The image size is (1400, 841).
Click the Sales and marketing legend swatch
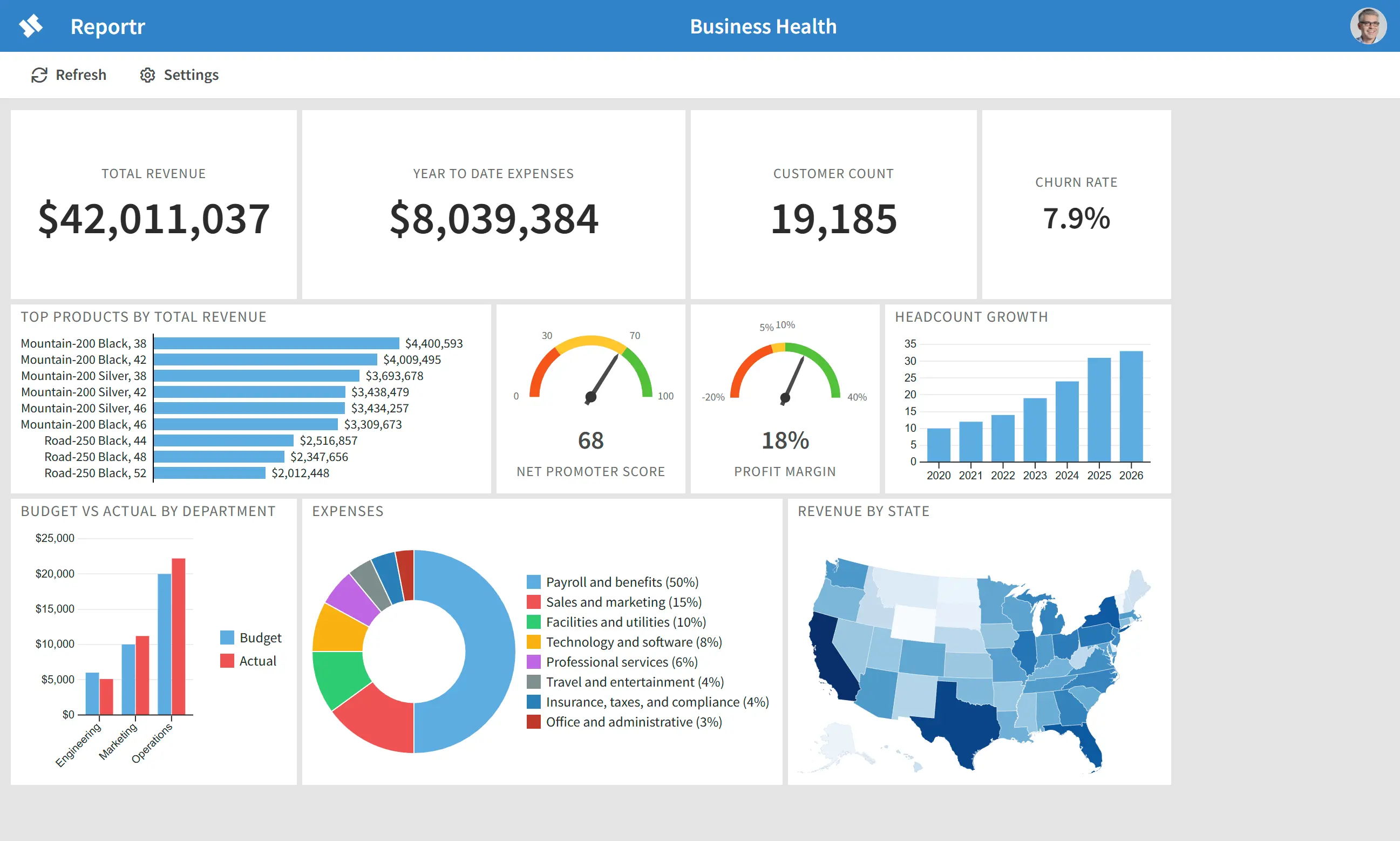[x=533, y=602]
